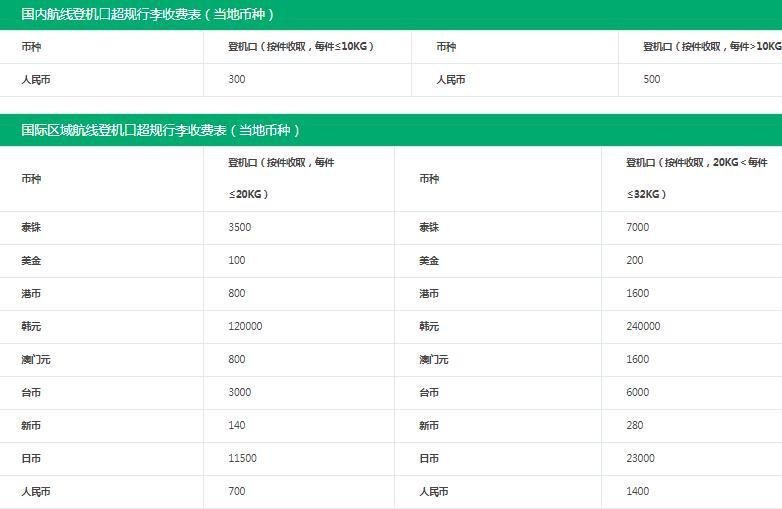The width and height of the screenshot is (782, 509).
Task: Click the 人民币 label beside 1400
Action: pyautogui.click(x=434, y=492)
